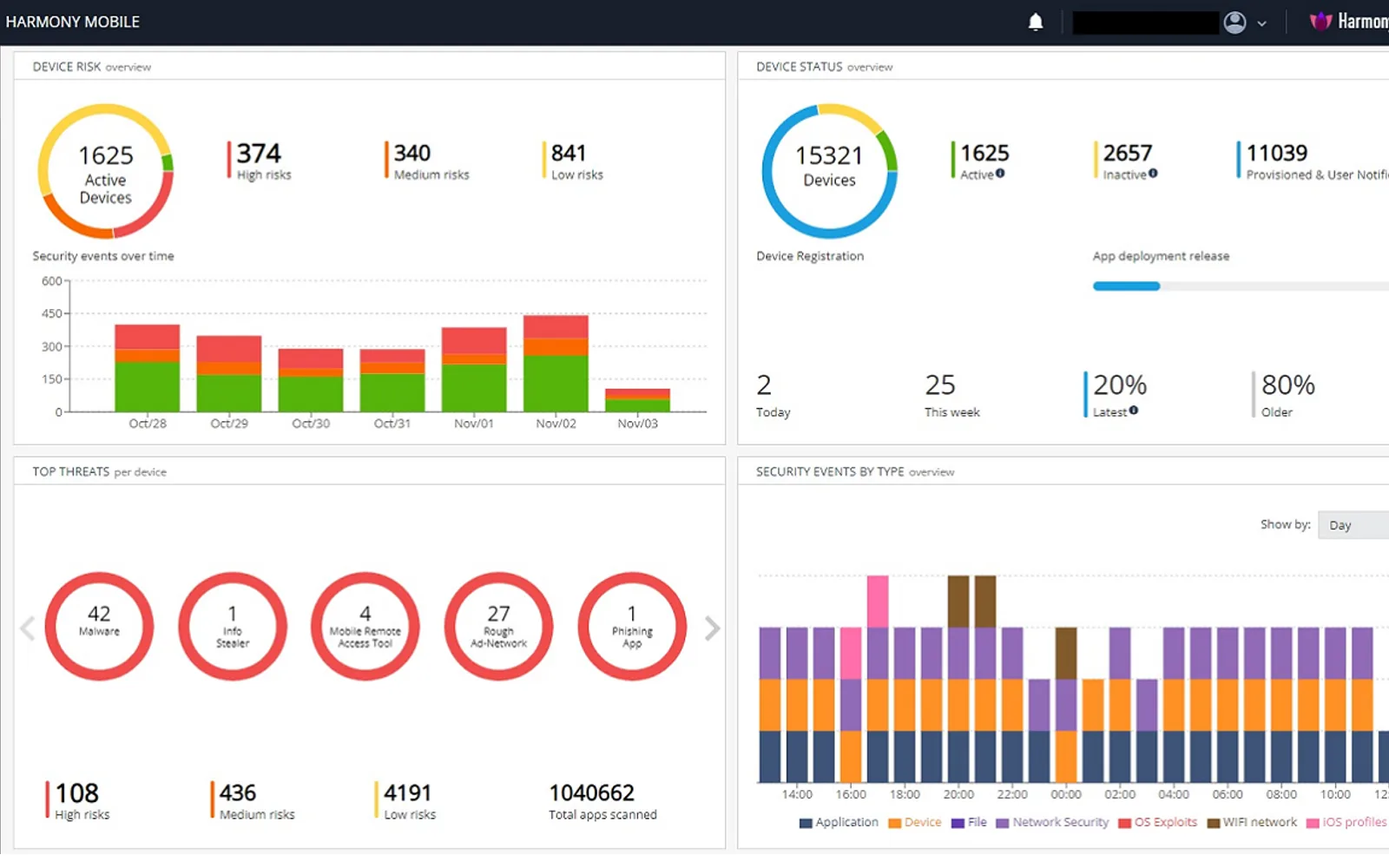Expand the user account dropdown arrow
Image resolution: width=1389 pixels, height=868 pixels.
point(1261,23)
